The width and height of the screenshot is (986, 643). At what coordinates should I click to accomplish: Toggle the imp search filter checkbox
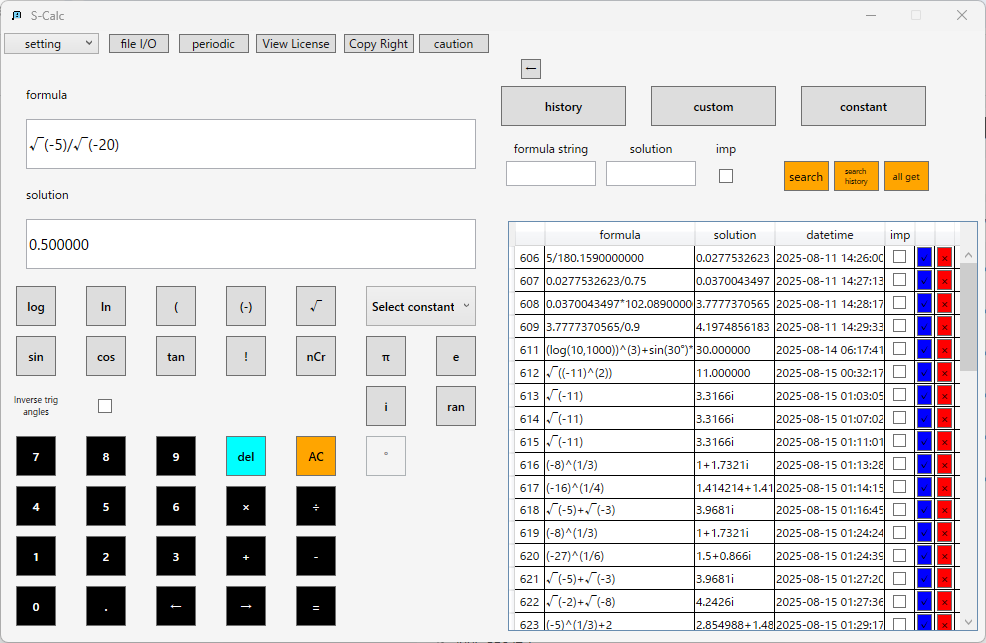click(x=726, y=176)
